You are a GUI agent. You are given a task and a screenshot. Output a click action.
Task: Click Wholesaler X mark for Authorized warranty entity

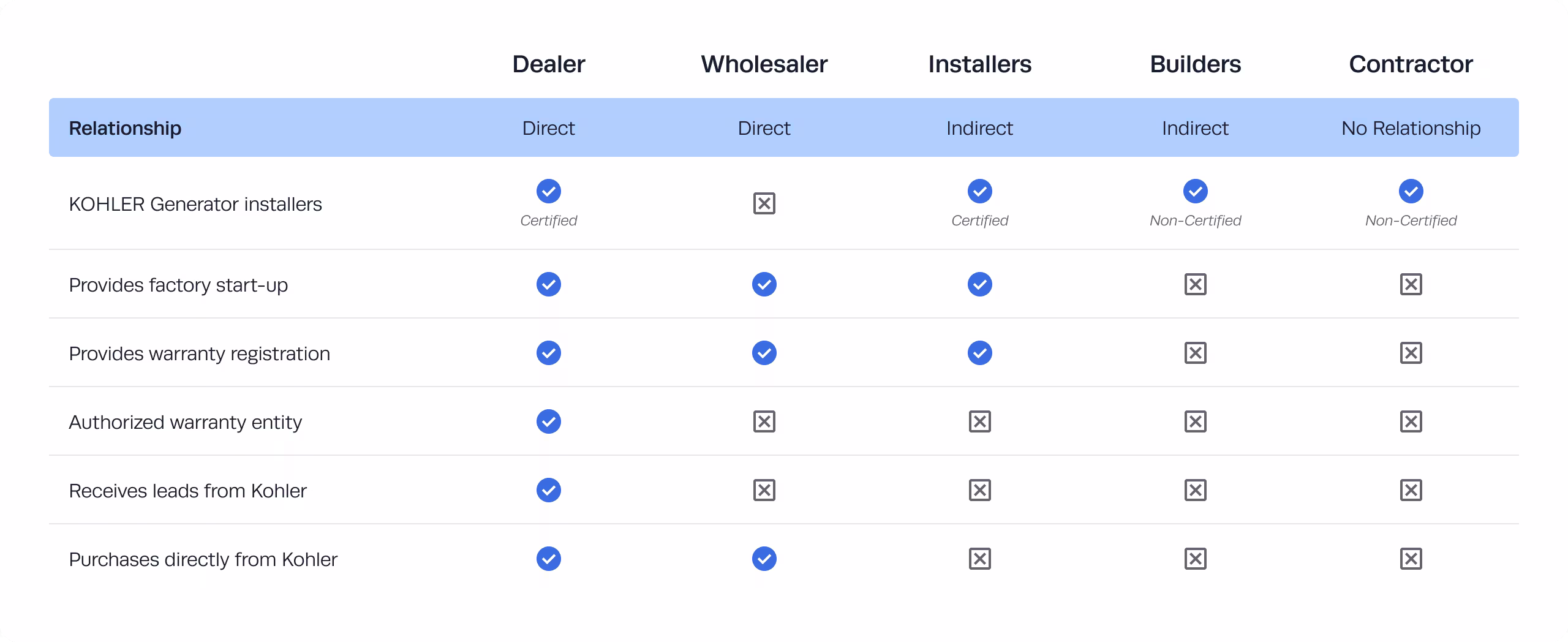coord(764,421)
